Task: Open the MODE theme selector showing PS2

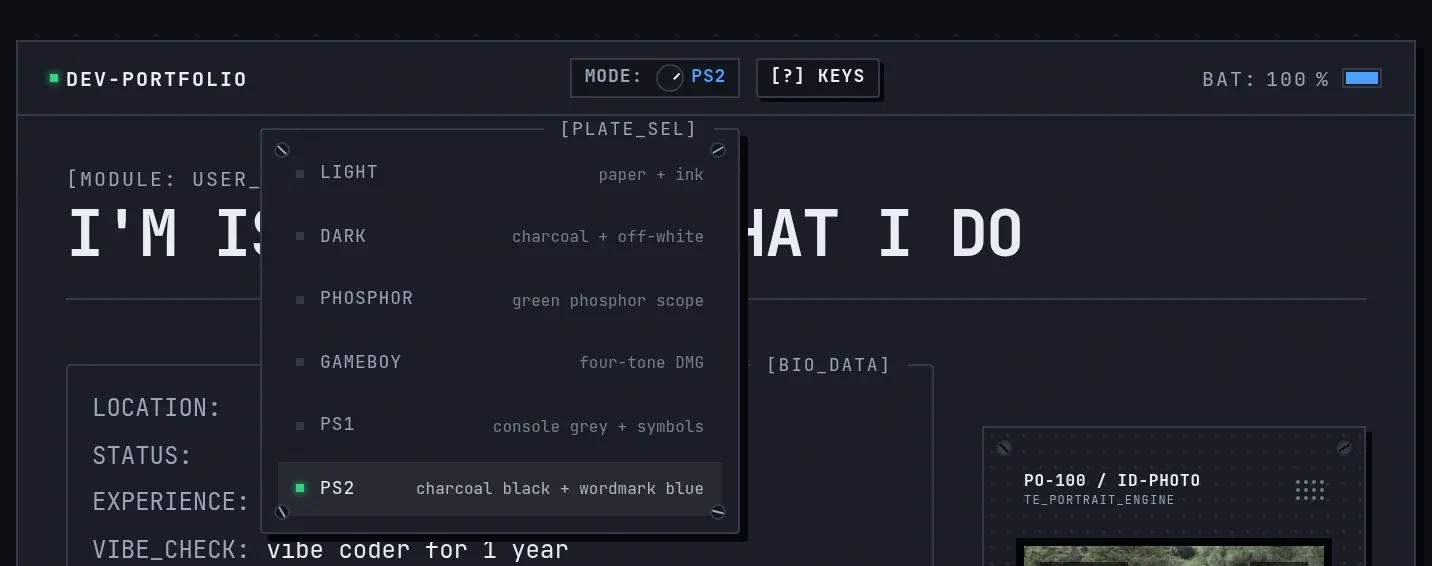Action: pyautogui.click(x=655, y=78)
